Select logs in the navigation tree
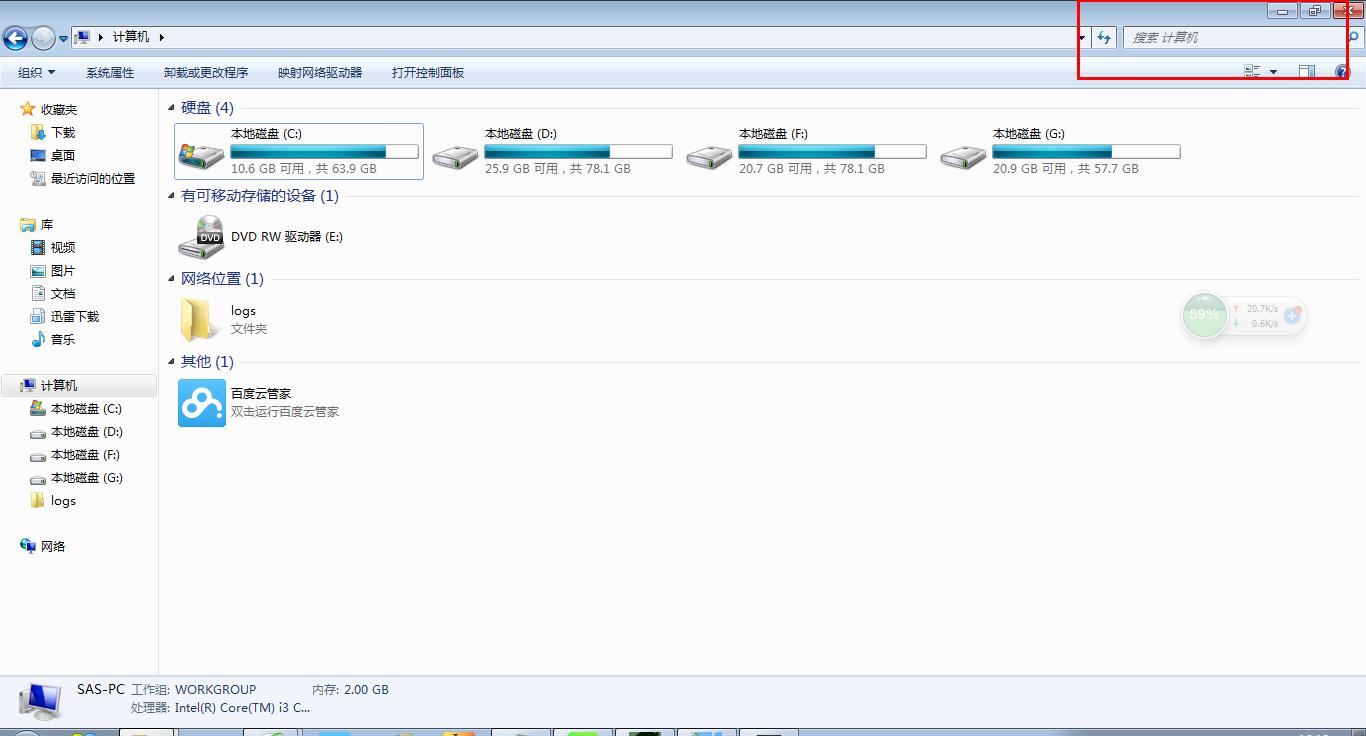 (x=63, y=500)
